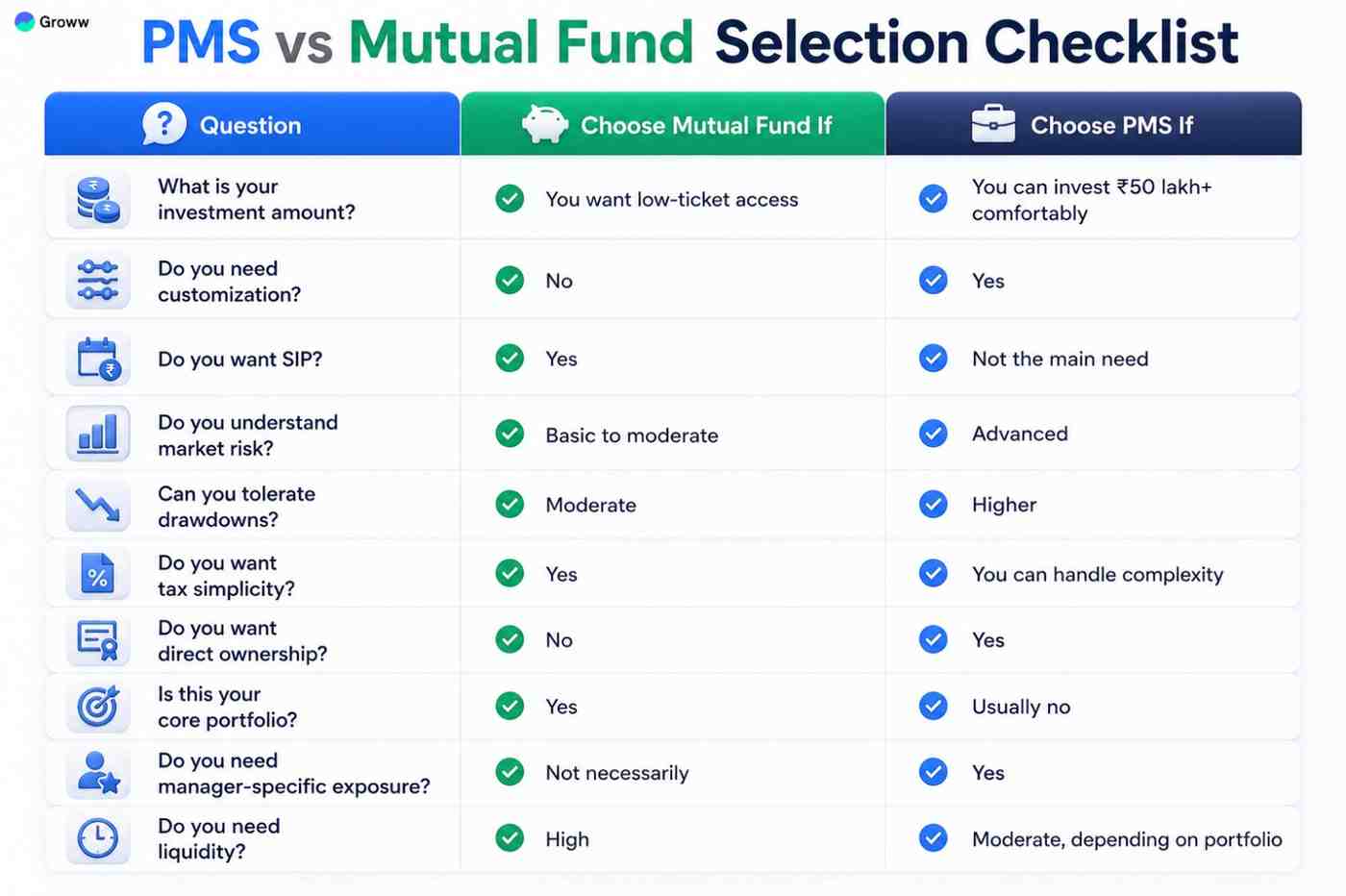Screen dimensions: 1346x896
Task: Click the percent document tax icon
Action: (x=97, y=575)
